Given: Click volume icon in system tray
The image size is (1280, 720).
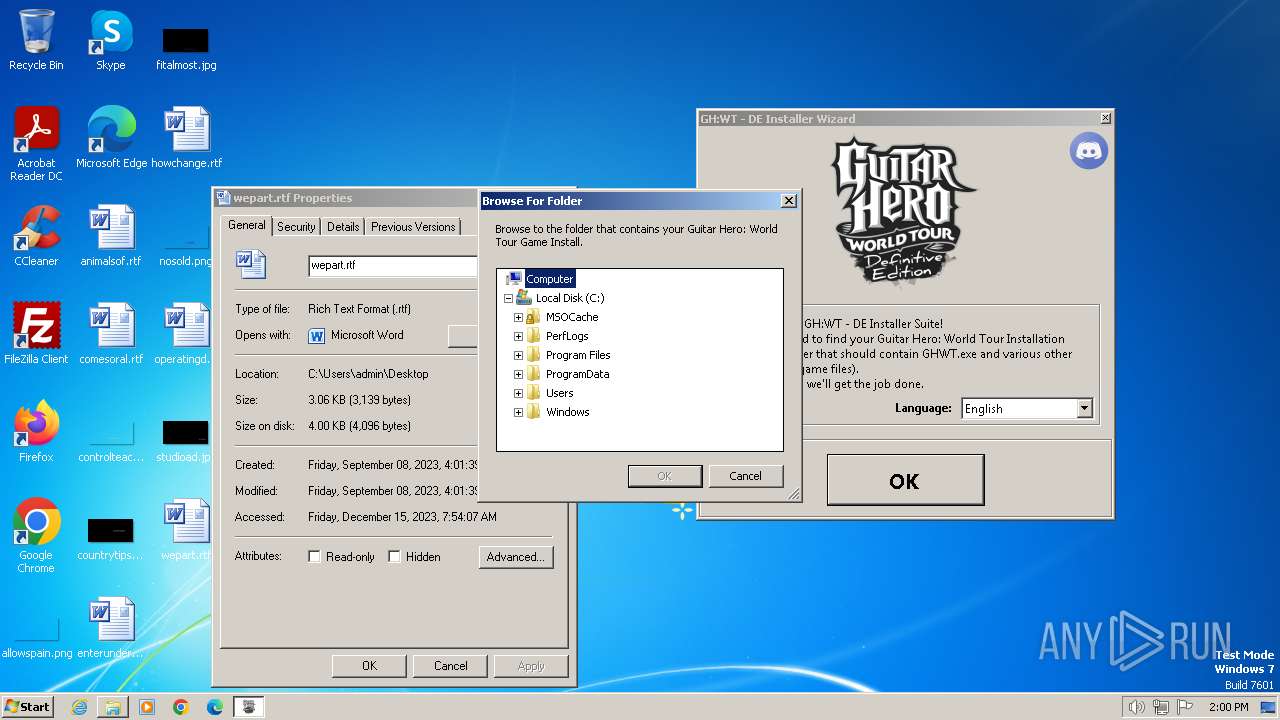Looking at the screenshot, I should pos(1136,707).
